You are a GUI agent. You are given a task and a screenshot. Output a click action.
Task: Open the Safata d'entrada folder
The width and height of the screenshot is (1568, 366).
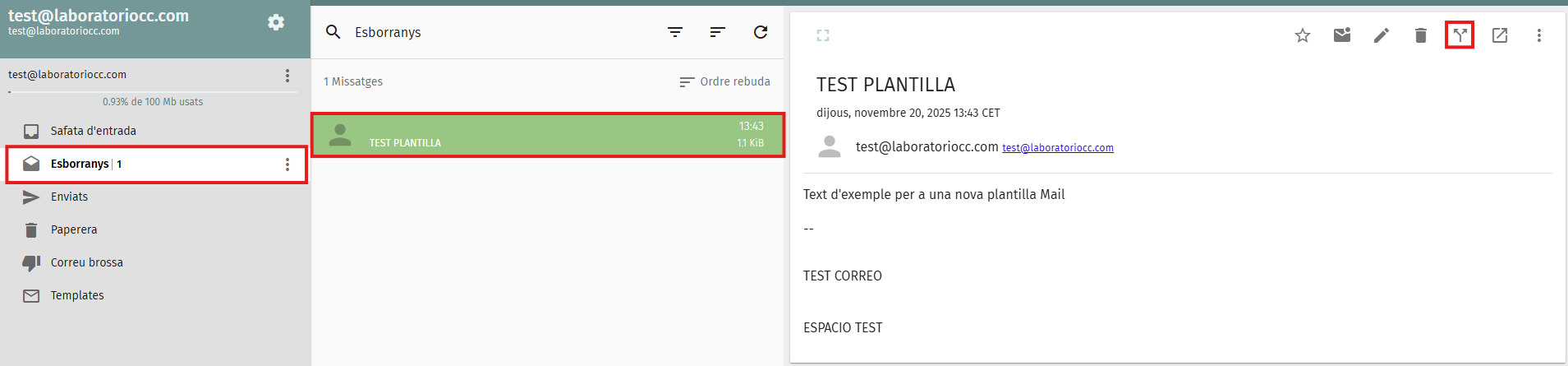click(x=93, y=131)
